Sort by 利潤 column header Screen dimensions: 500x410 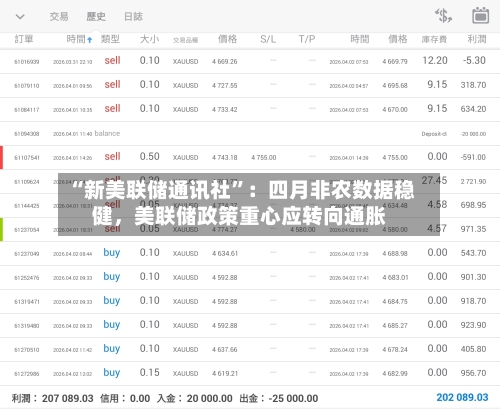point(477,39)
